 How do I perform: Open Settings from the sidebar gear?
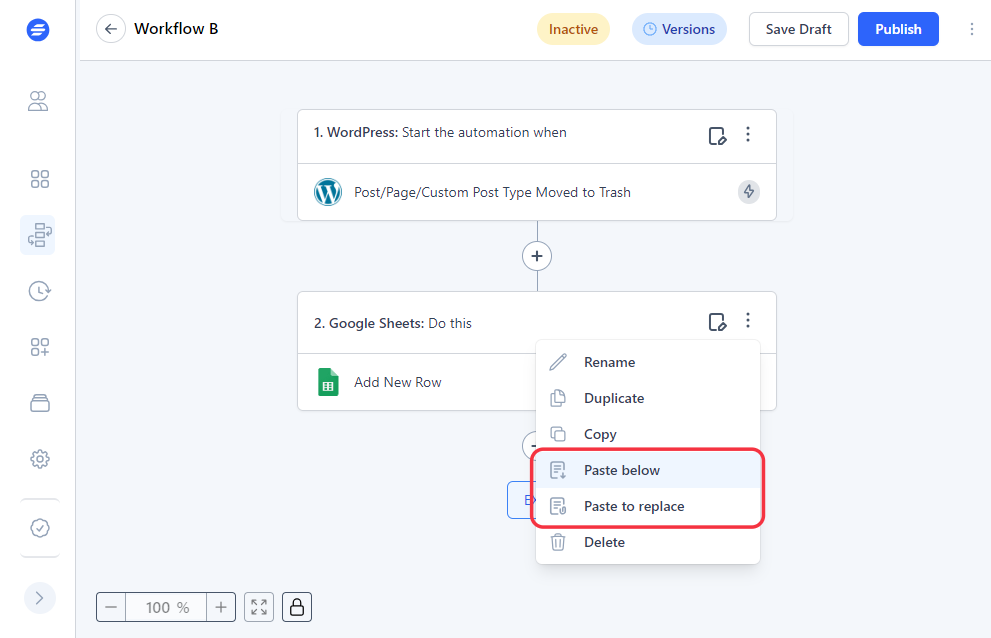(40, 458)
